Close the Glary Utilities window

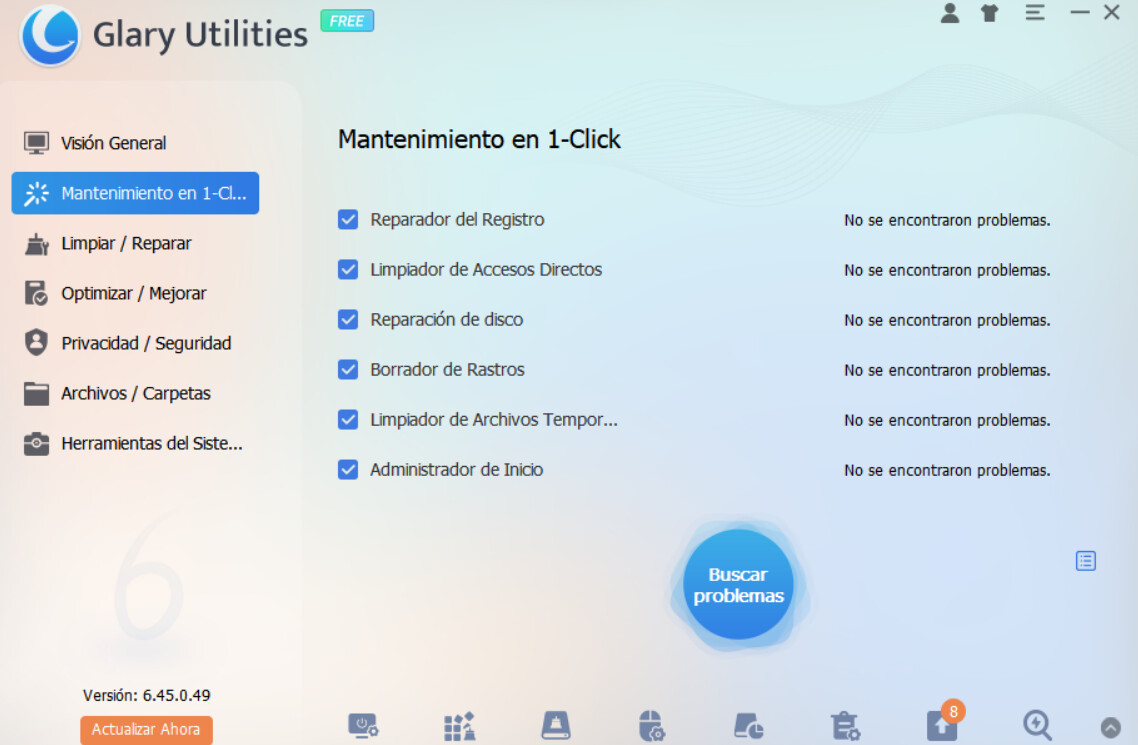[x=1112, y=12]
